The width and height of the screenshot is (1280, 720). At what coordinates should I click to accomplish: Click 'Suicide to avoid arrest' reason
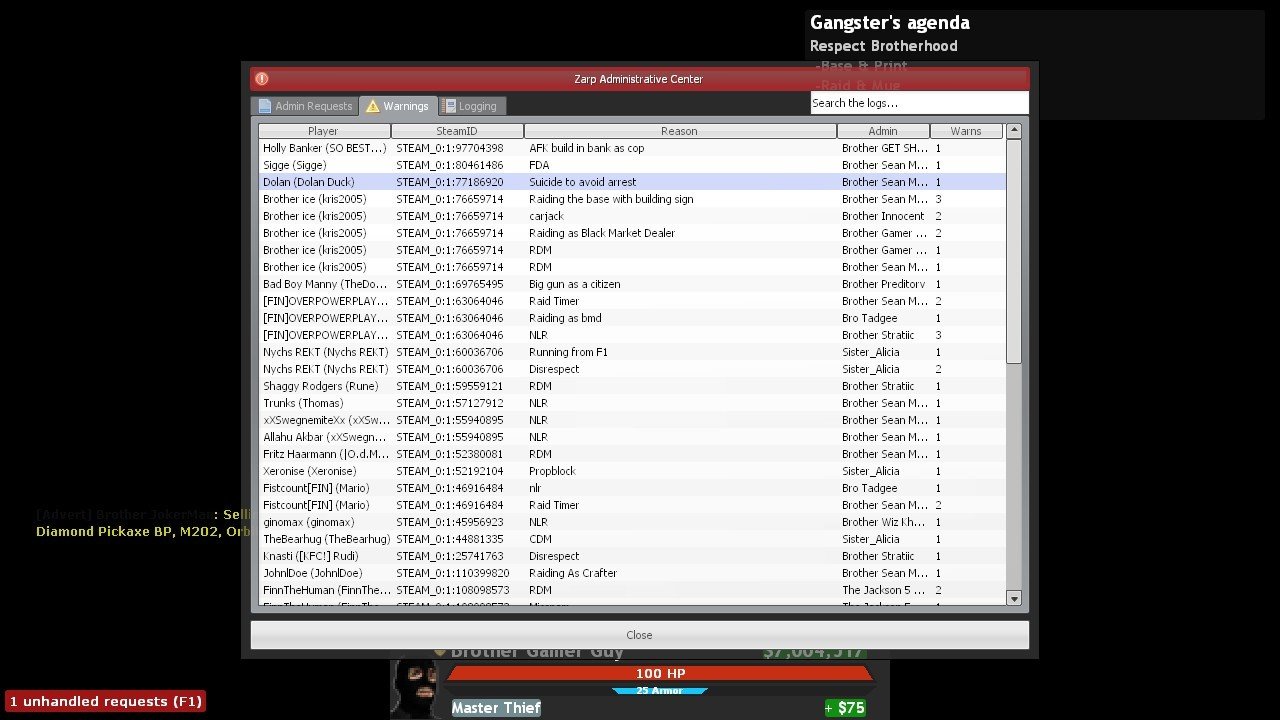click(x=583, y=182)
